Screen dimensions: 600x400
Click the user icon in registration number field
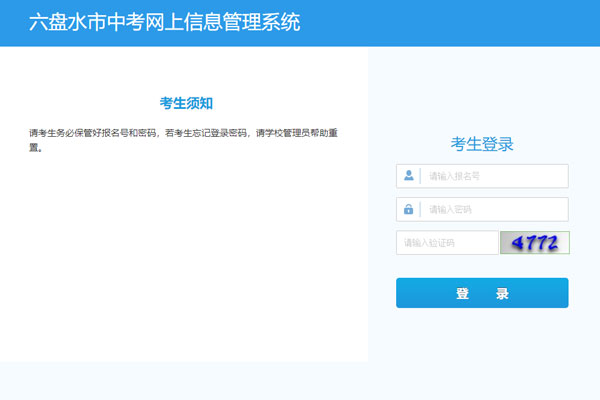coord(409,176)
